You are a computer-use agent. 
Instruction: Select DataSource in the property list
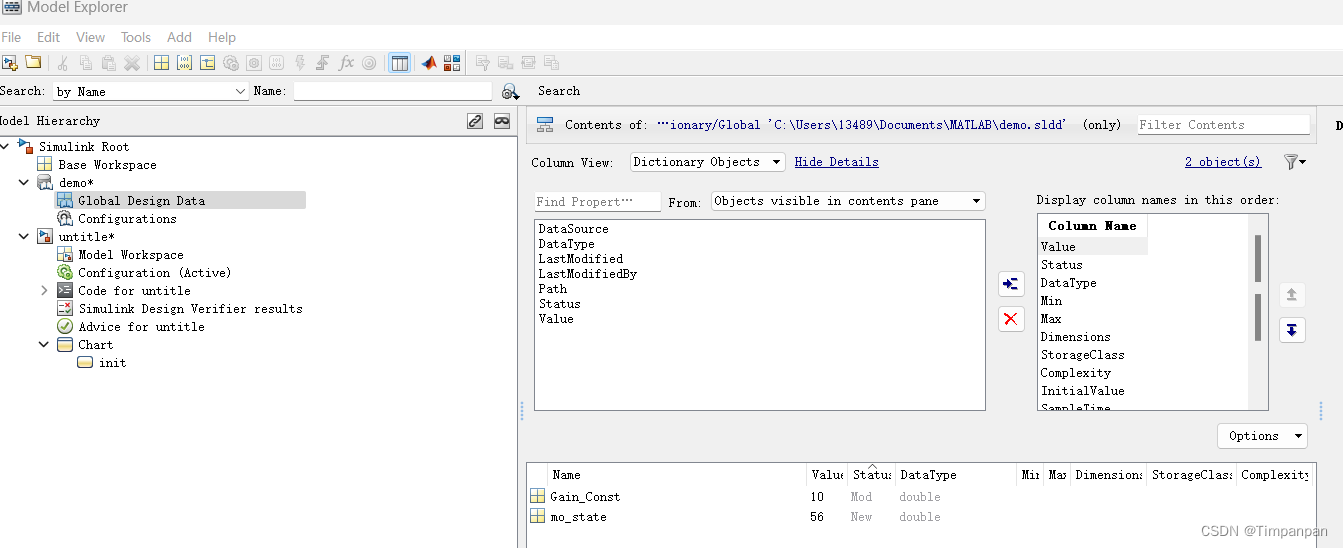[573, 229]
